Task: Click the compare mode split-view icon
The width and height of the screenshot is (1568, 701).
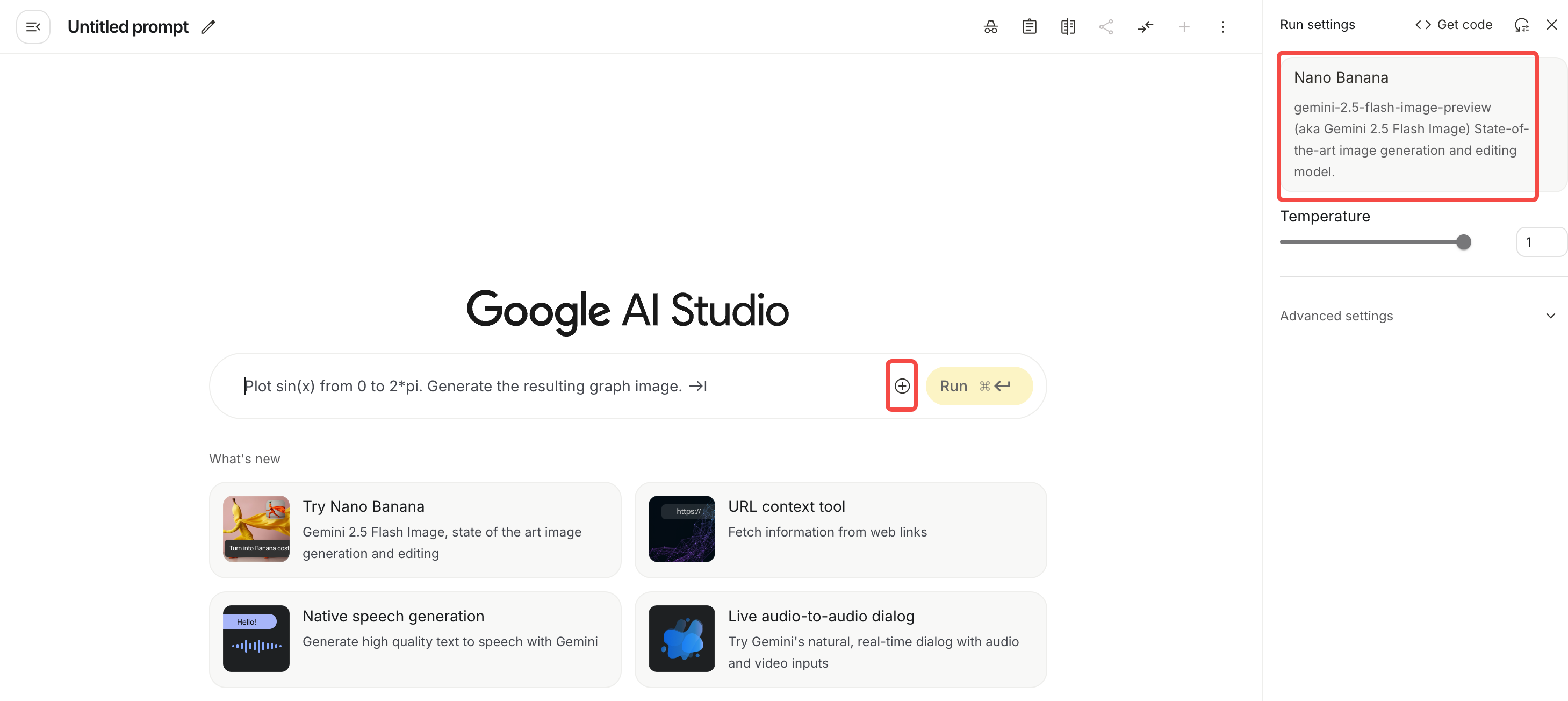Action: pyautogui.click(x=1068, y=27)
